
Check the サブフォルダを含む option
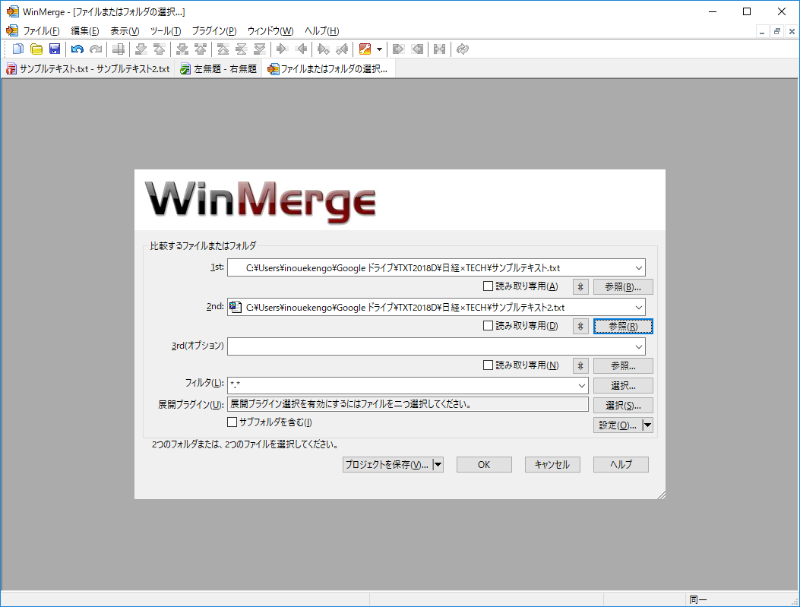point(233,423)
